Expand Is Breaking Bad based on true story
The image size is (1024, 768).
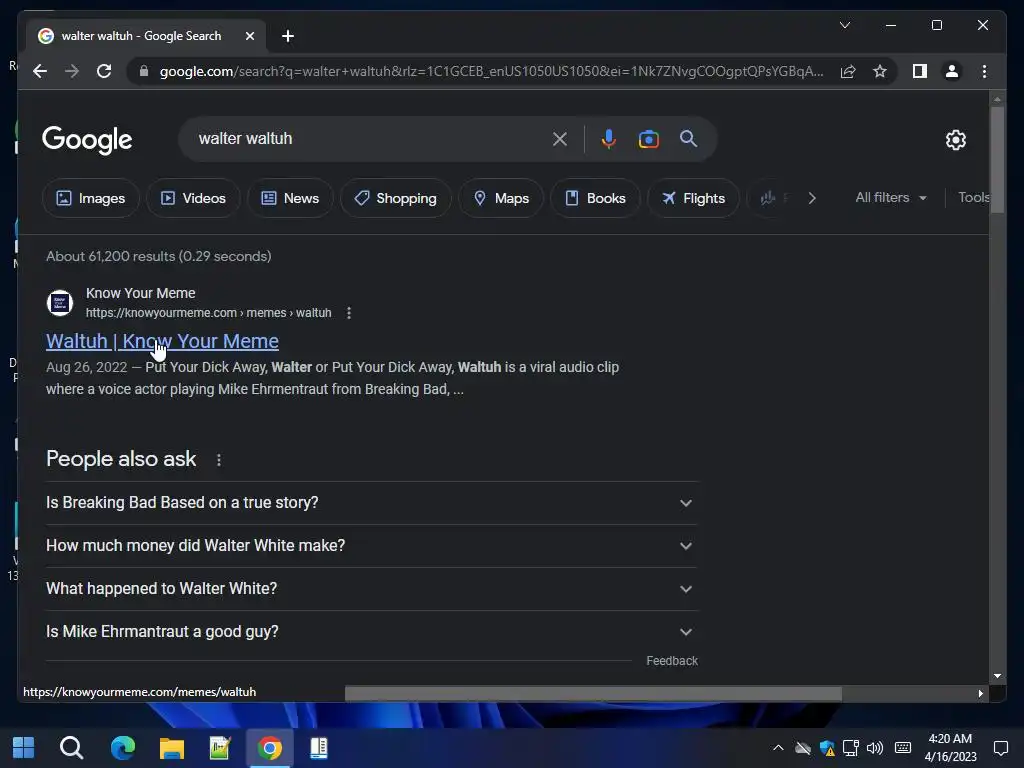(x=372, y=503)
